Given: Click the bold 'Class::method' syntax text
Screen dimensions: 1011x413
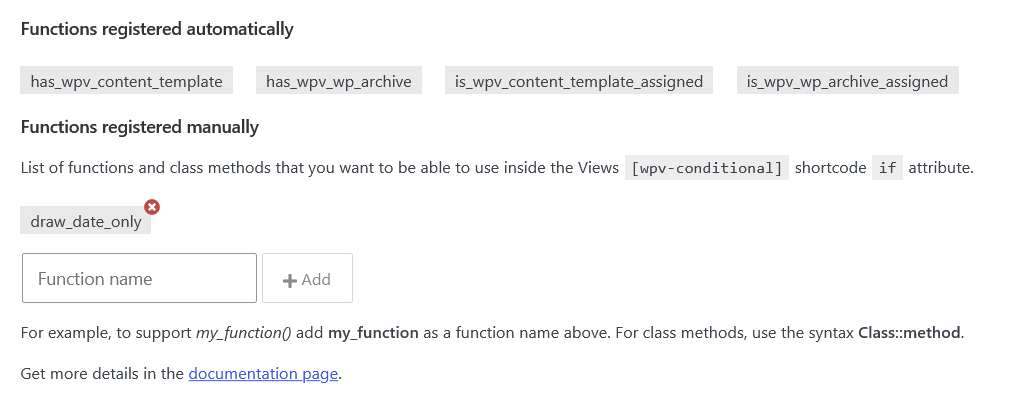Looking at the screenshot, I should (x=910, y=333).
